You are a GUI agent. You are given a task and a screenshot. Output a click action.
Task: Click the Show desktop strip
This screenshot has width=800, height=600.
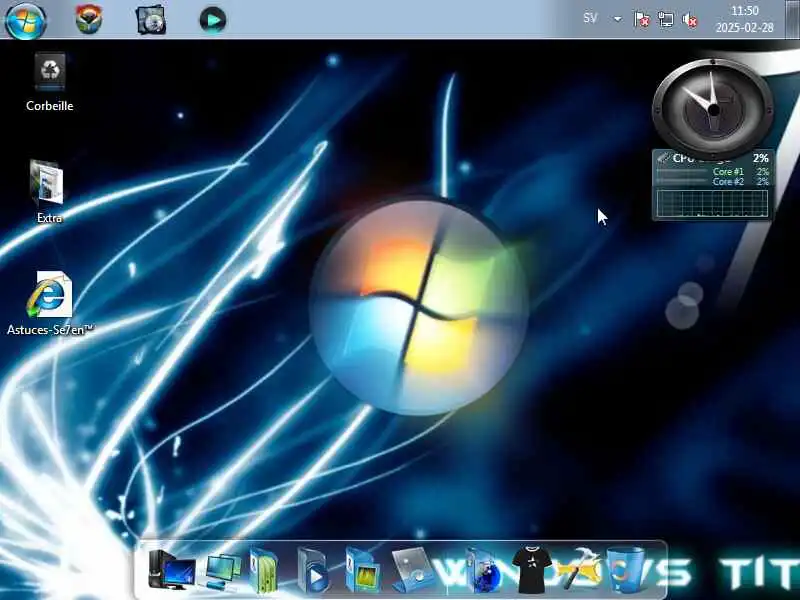pyautogui.click(x=792, y=19)
